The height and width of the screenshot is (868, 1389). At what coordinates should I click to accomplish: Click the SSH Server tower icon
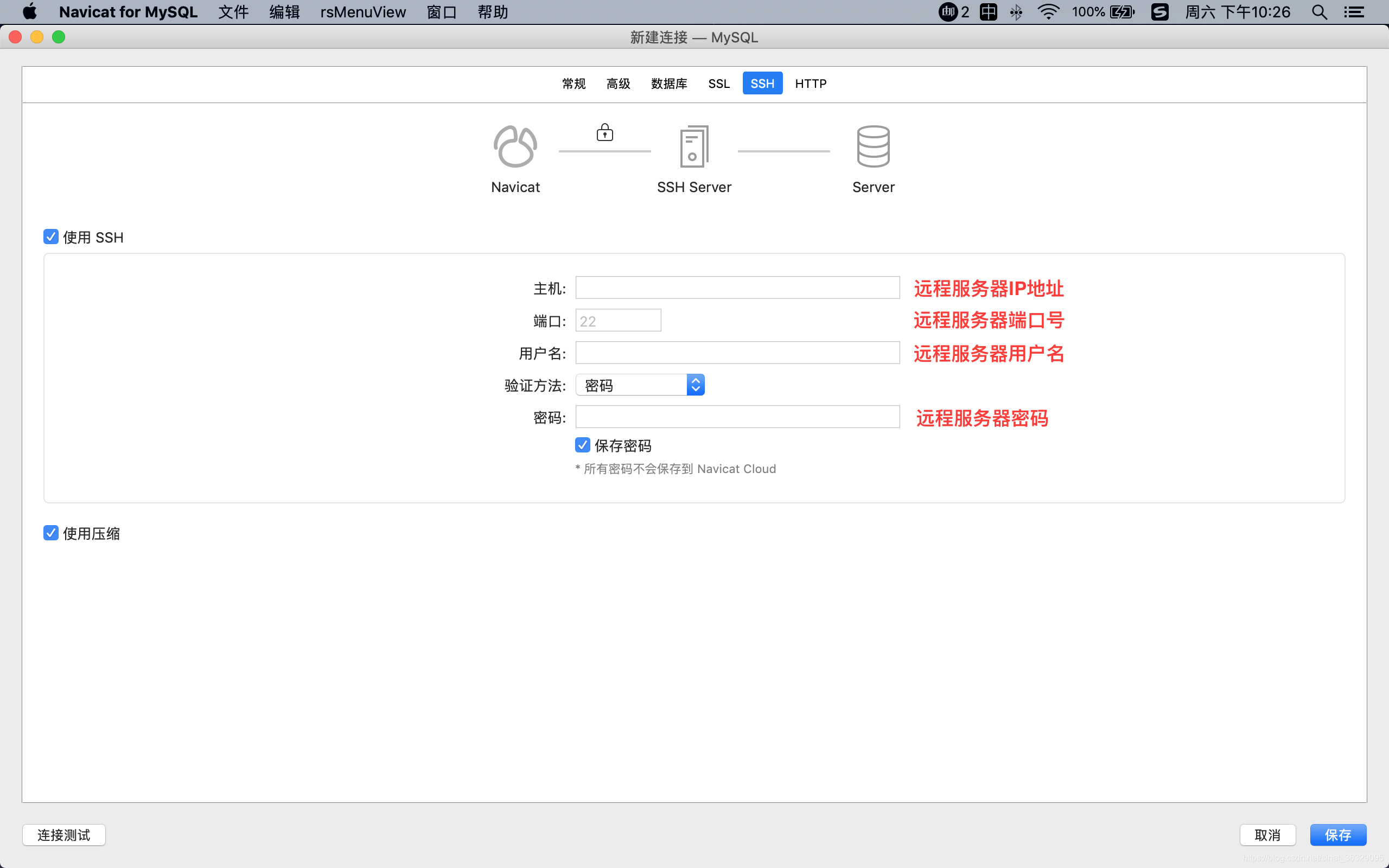tap(694, 146)
